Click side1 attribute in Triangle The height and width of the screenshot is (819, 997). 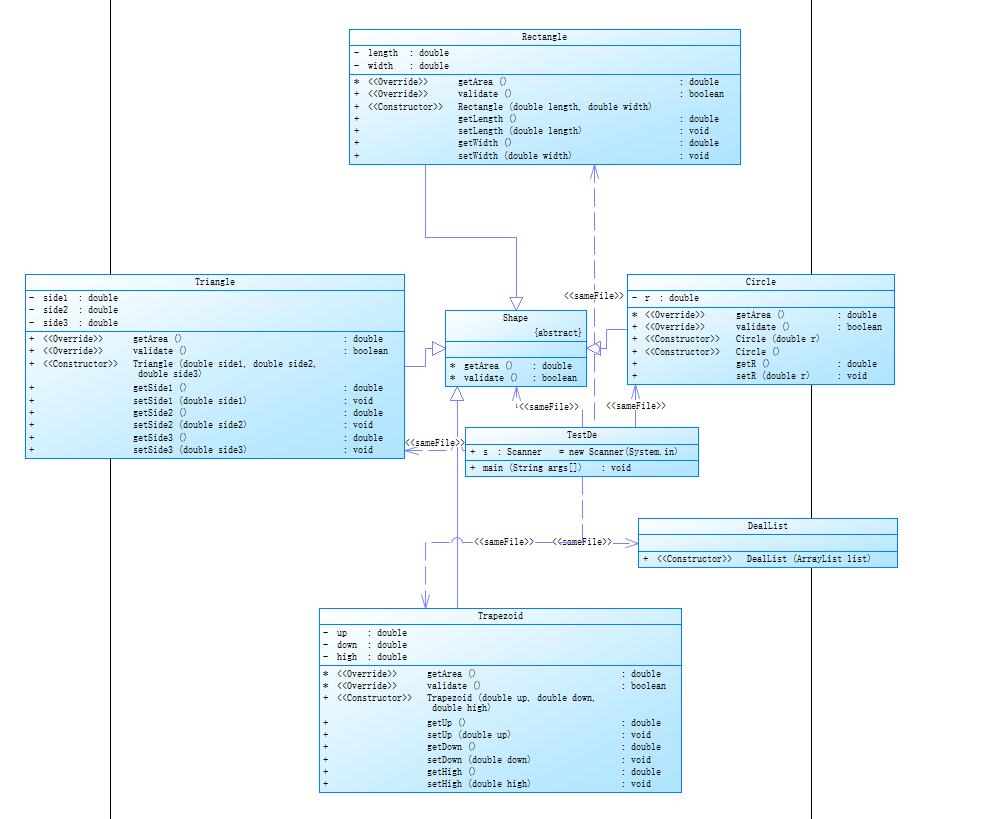point(73,298)
